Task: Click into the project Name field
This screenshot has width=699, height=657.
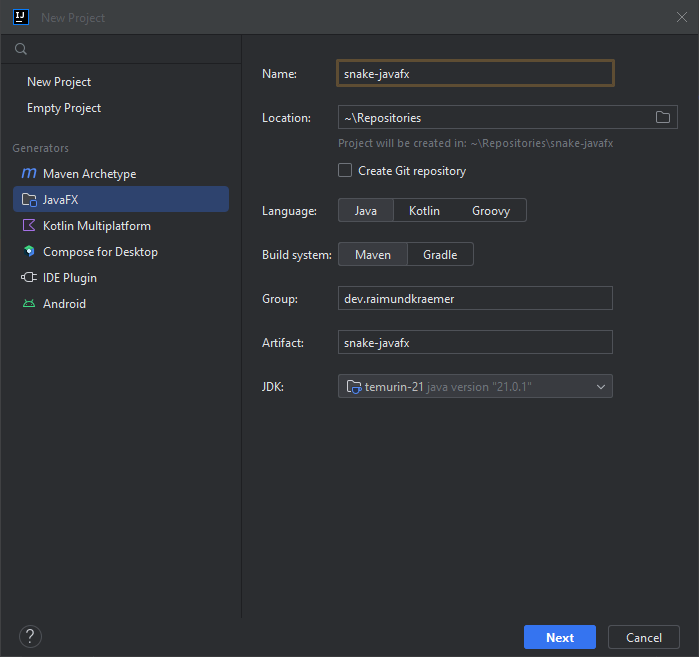Action: coord(475,74)
